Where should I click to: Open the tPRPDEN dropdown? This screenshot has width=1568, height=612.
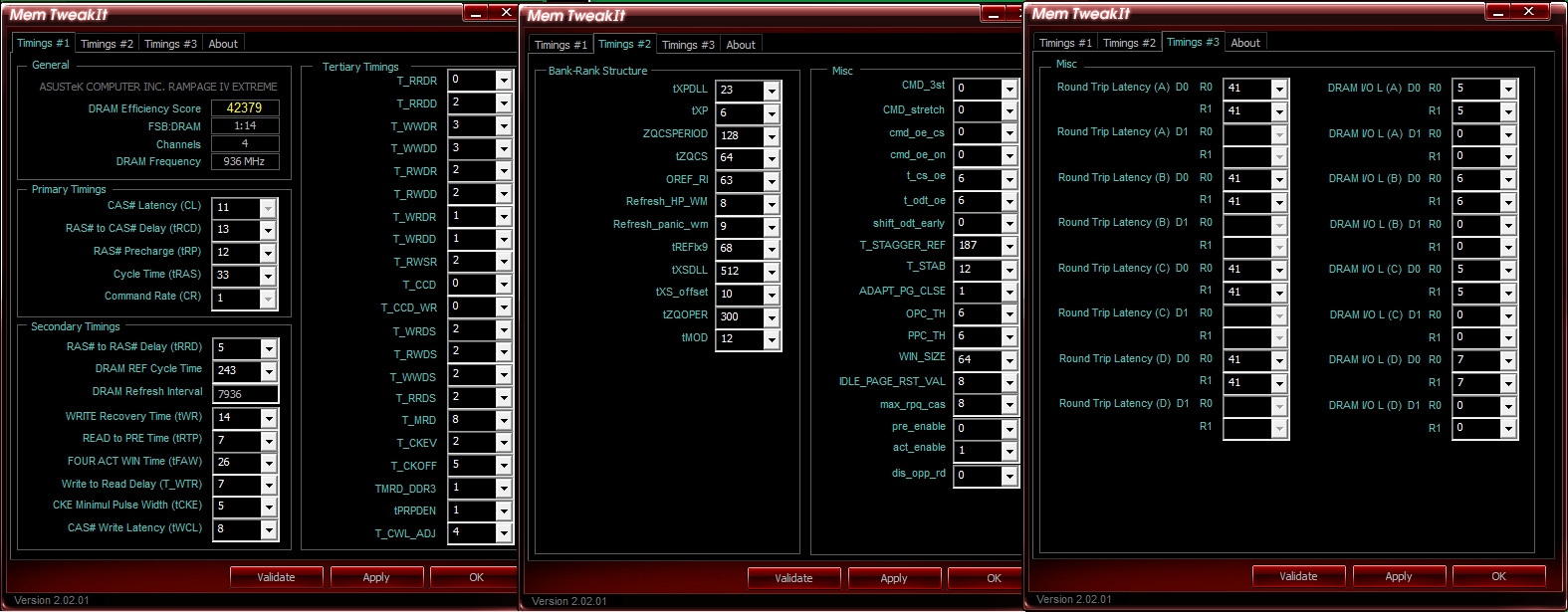click(x=504, y=510)
